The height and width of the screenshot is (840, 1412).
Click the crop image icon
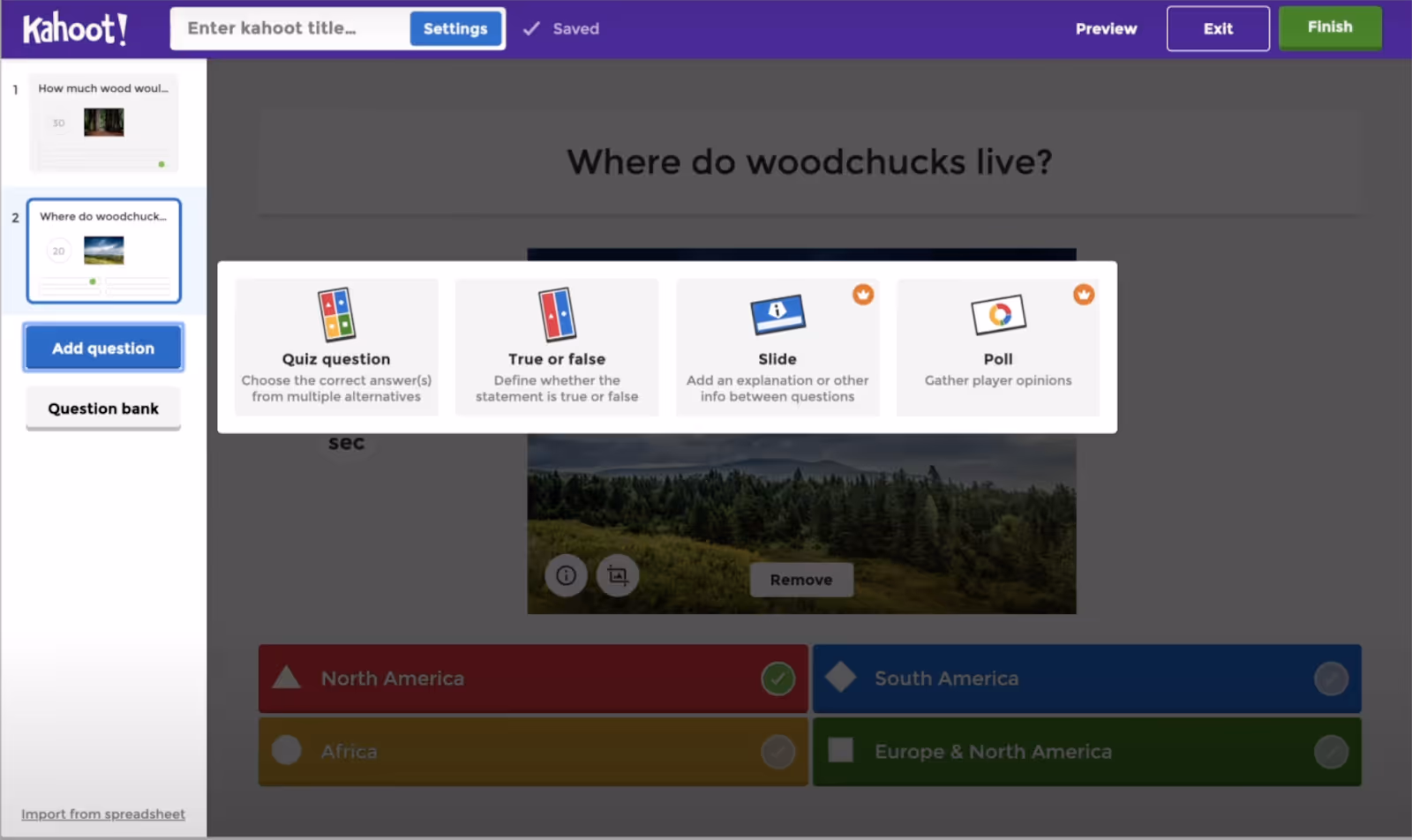click(x=618, y=576)
